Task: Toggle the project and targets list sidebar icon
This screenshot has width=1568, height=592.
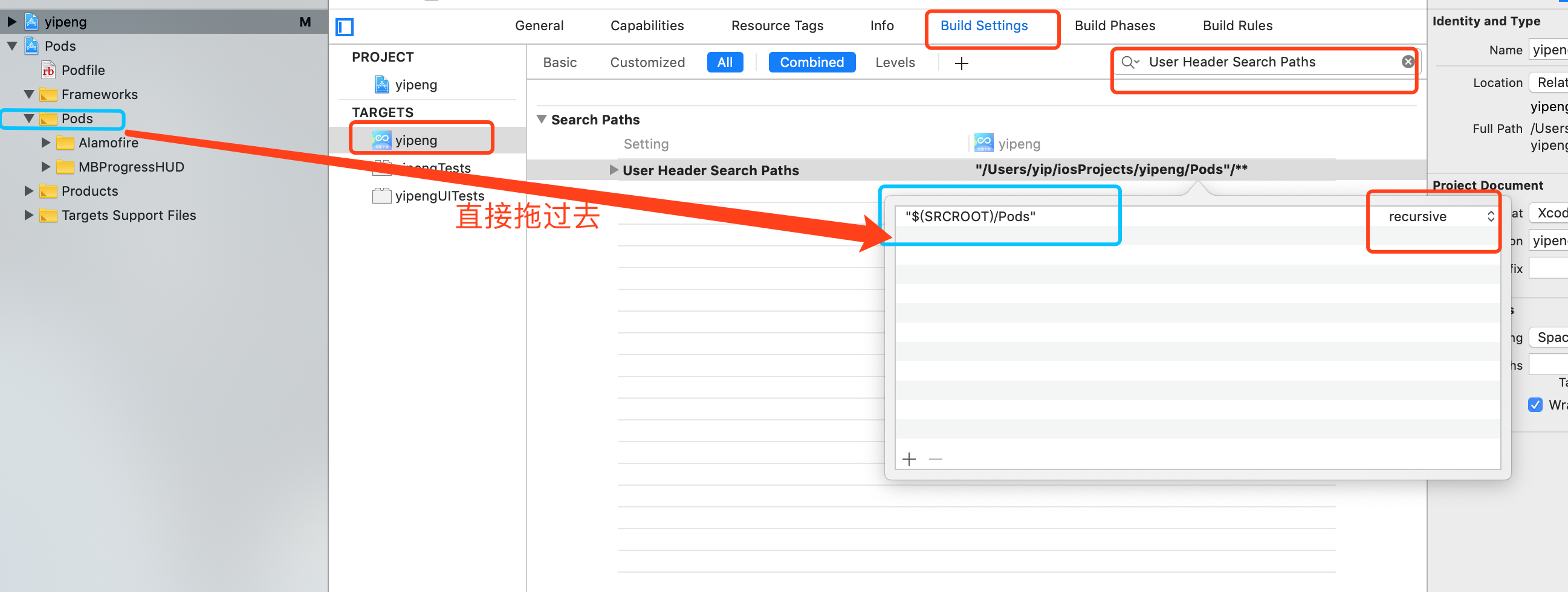Action: click(345, 27)
